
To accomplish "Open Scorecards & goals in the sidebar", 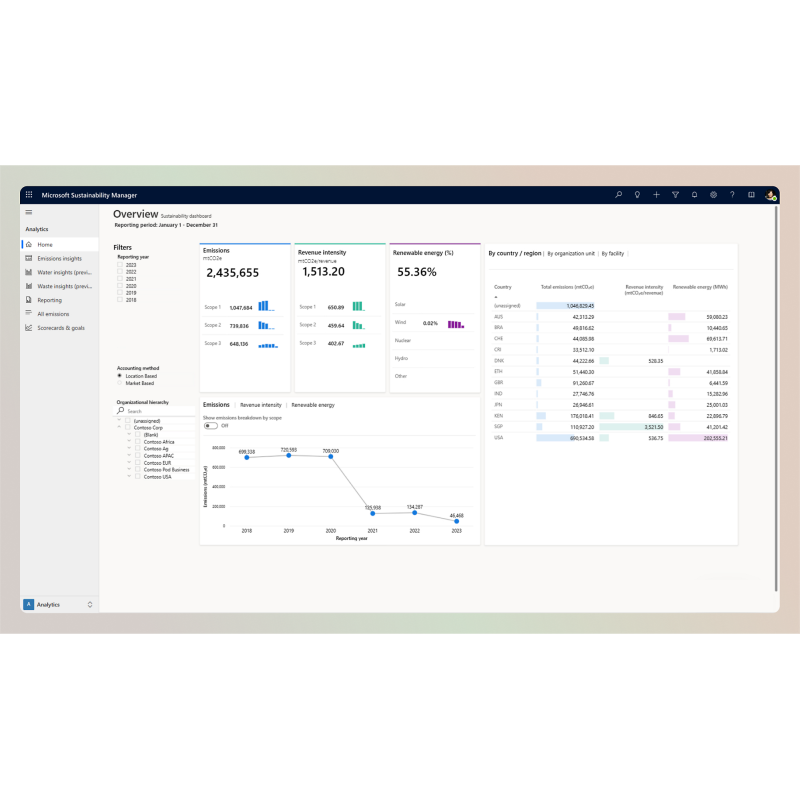I will [x=60, y=328].
